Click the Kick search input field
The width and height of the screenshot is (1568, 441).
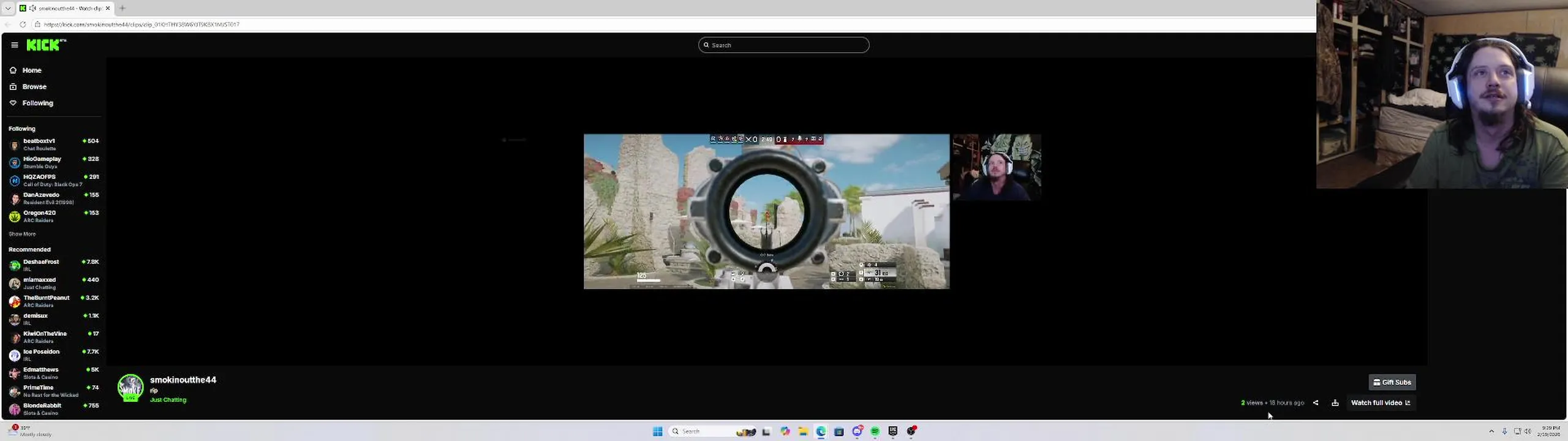tap(783, 45)
